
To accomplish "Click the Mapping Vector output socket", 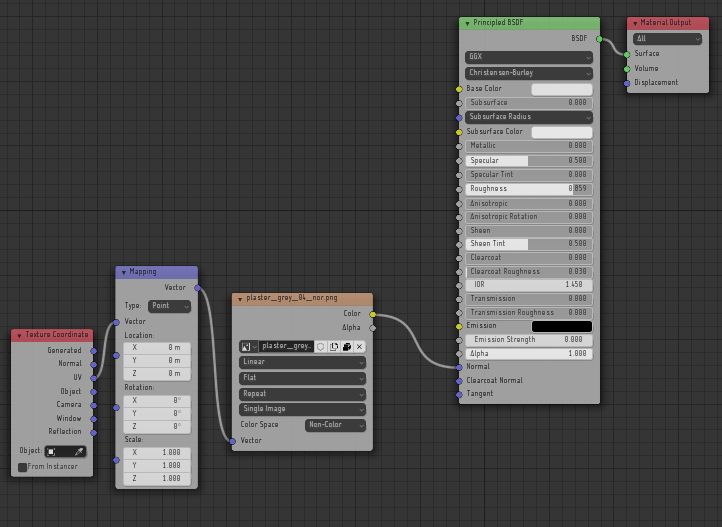I will (x=198, y=288).
